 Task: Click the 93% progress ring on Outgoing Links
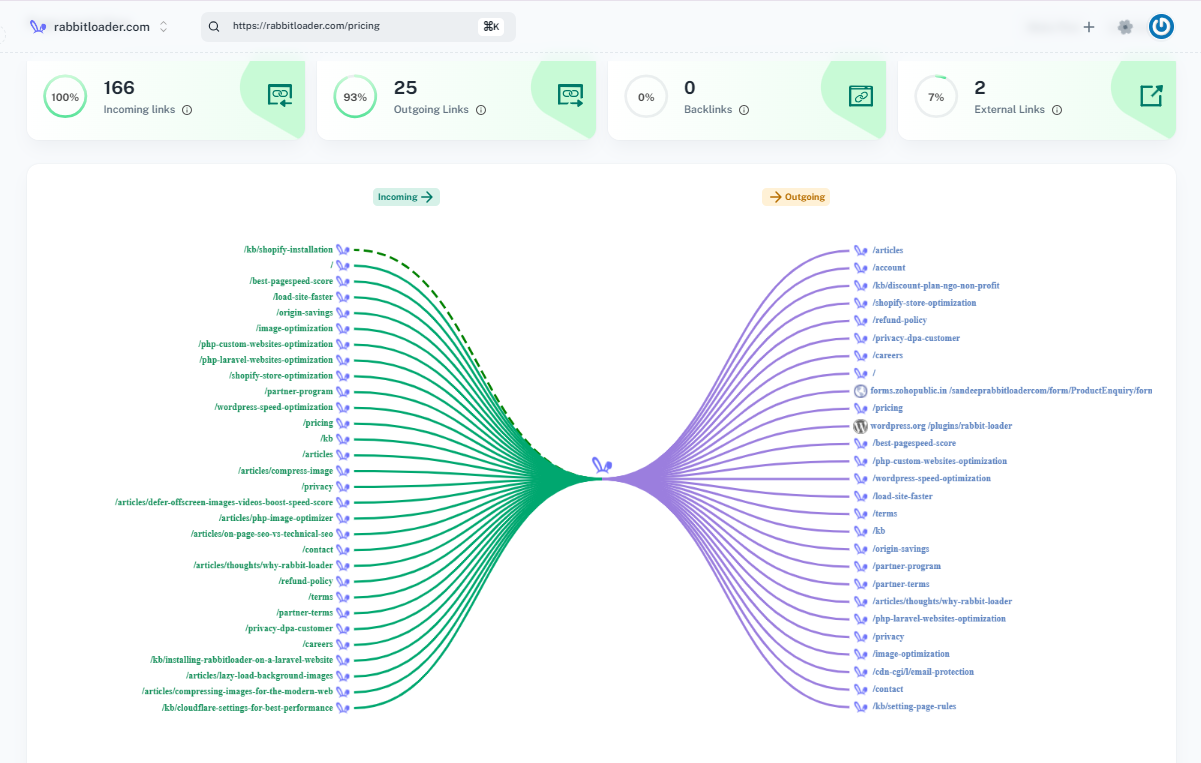tap(355, 98)
